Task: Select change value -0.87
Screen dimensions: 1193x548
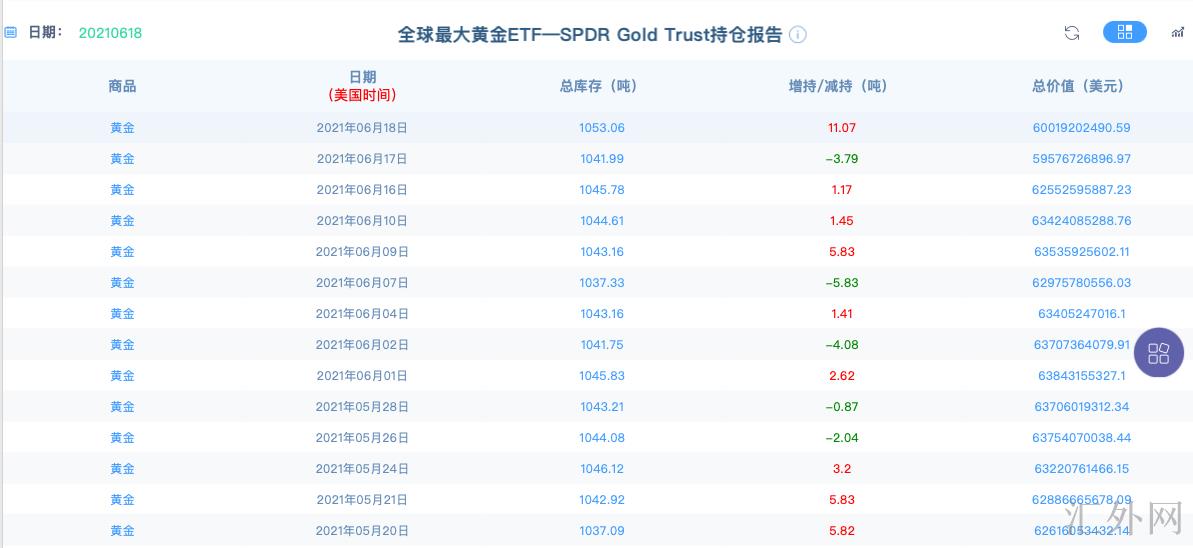Action: click(x=841, y=407)
